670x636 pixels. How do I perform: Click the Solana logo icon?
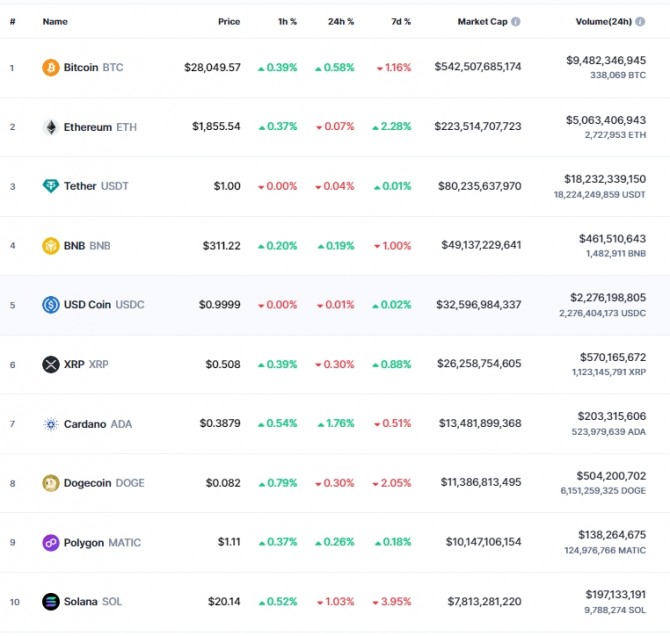point(51,602)
